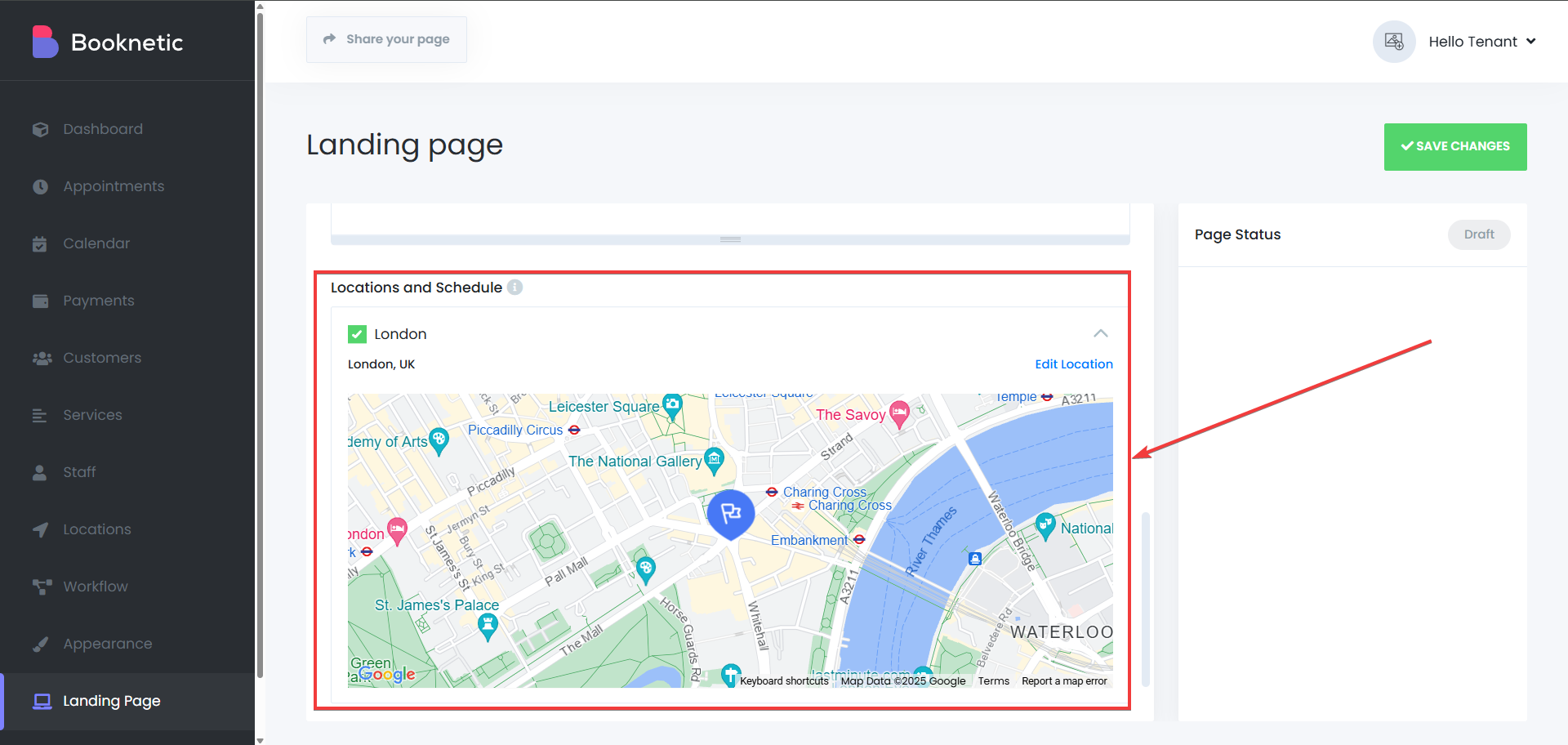Select Appearance in sidebar
The height and width of the screenshot is (745, 1568).
tap(127, 644)
